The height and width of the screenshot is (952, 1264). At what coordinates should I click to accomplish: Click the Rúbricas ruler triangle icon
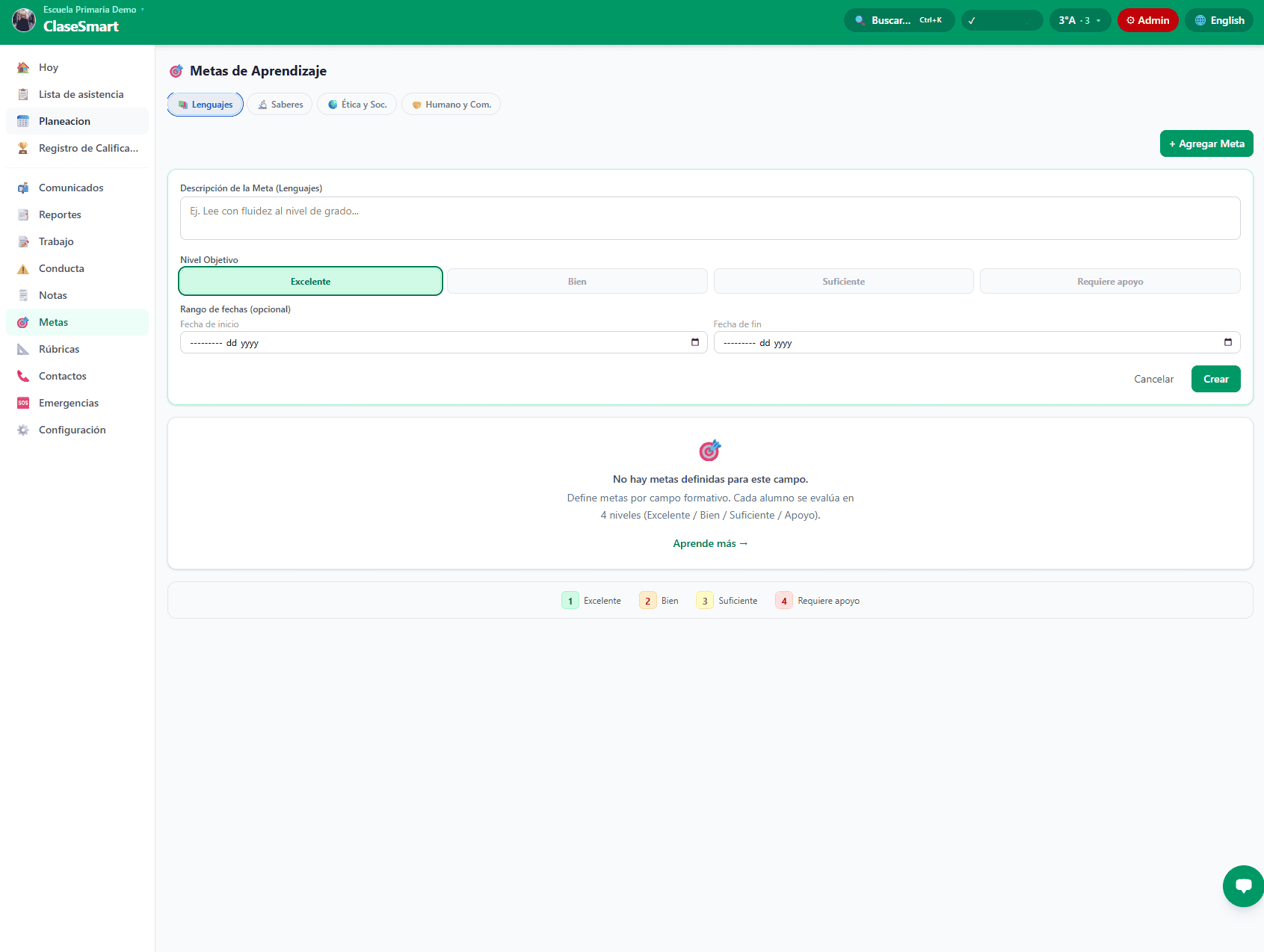click(23, 349)
